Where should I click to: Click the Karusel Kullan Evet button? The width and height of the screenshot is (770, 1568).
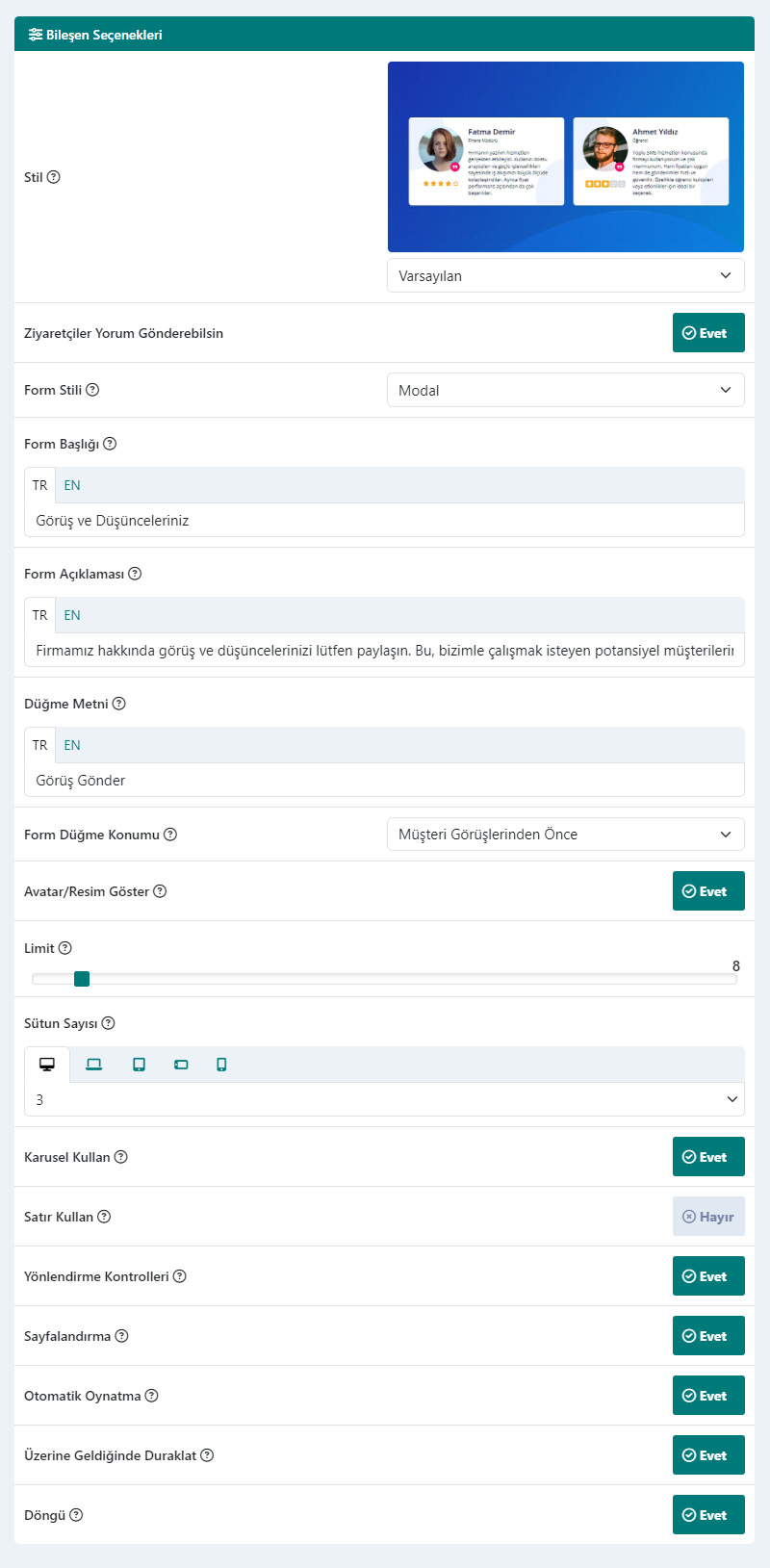point(708,1157)
